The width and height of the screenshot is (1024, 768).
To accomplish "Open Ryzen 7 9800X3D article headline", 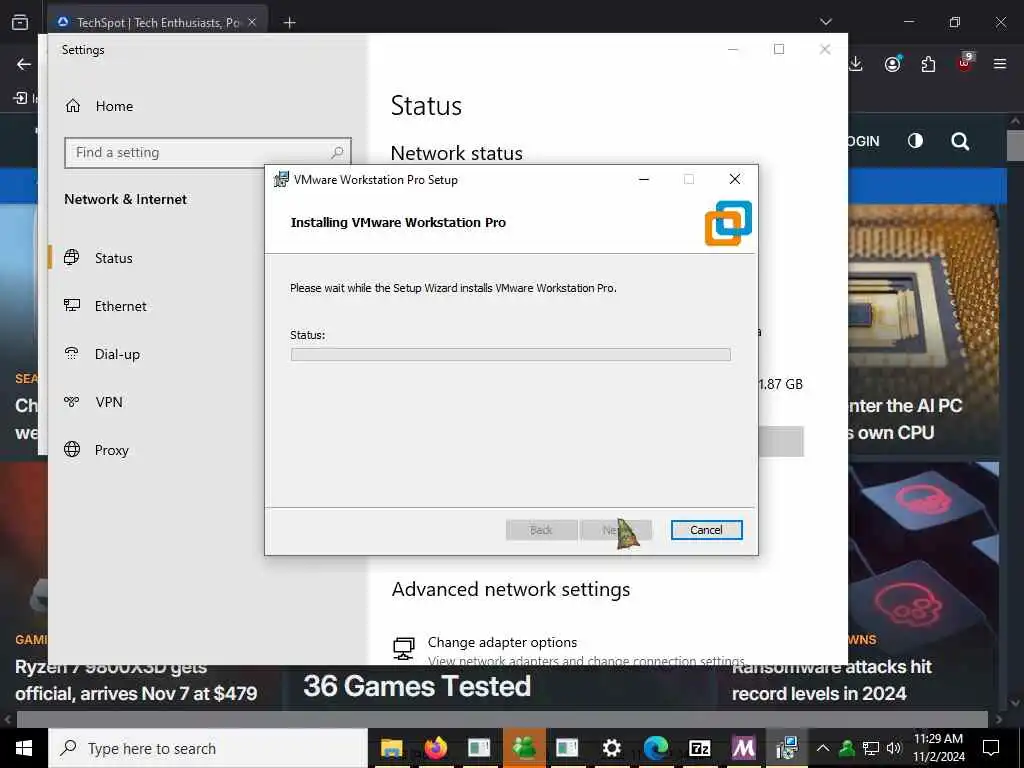I will pyautogui.click(x=136, y=680).
